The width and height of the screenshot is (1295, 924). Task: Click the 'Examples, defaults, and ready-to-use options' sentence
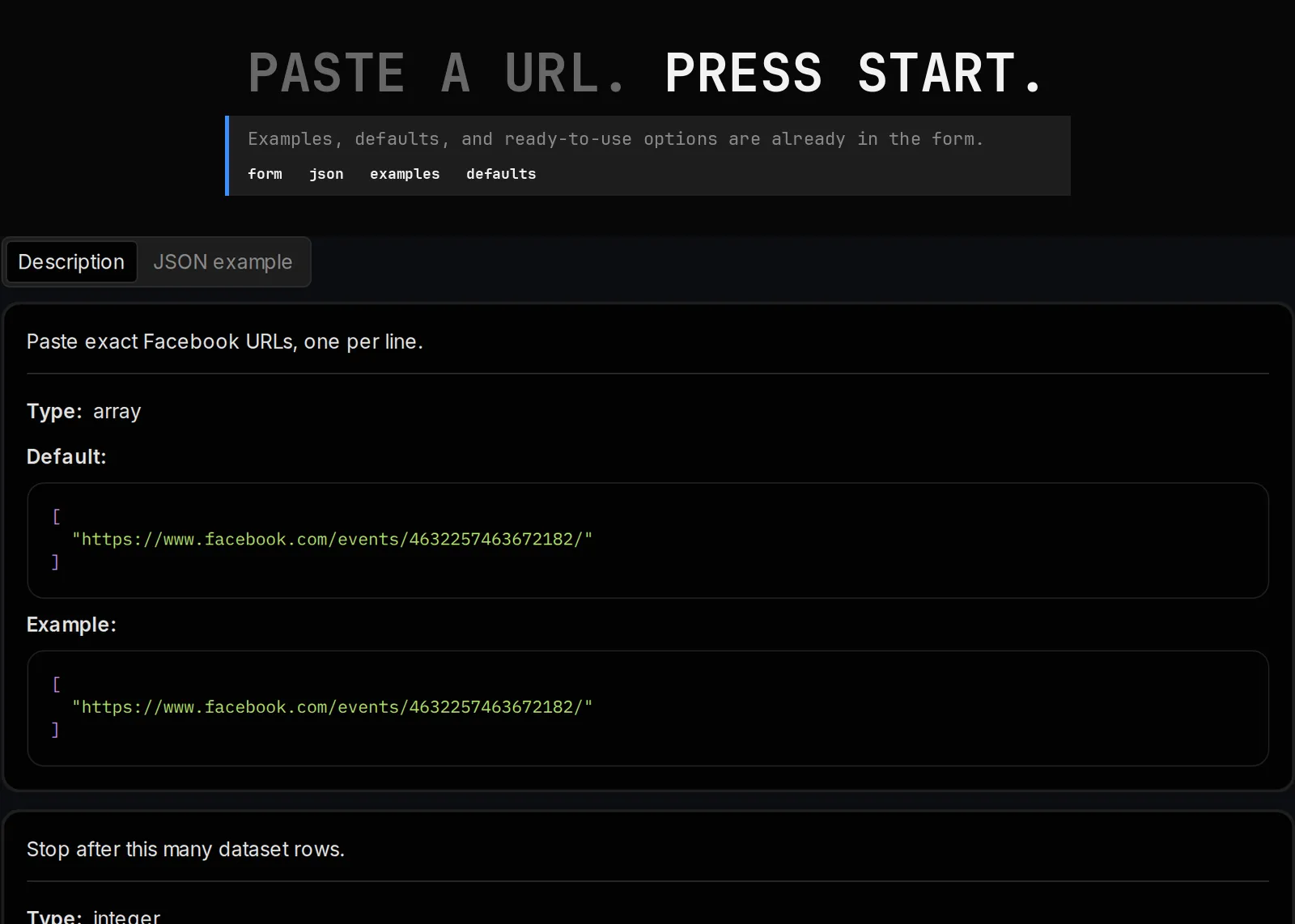(x=615, y=139)
